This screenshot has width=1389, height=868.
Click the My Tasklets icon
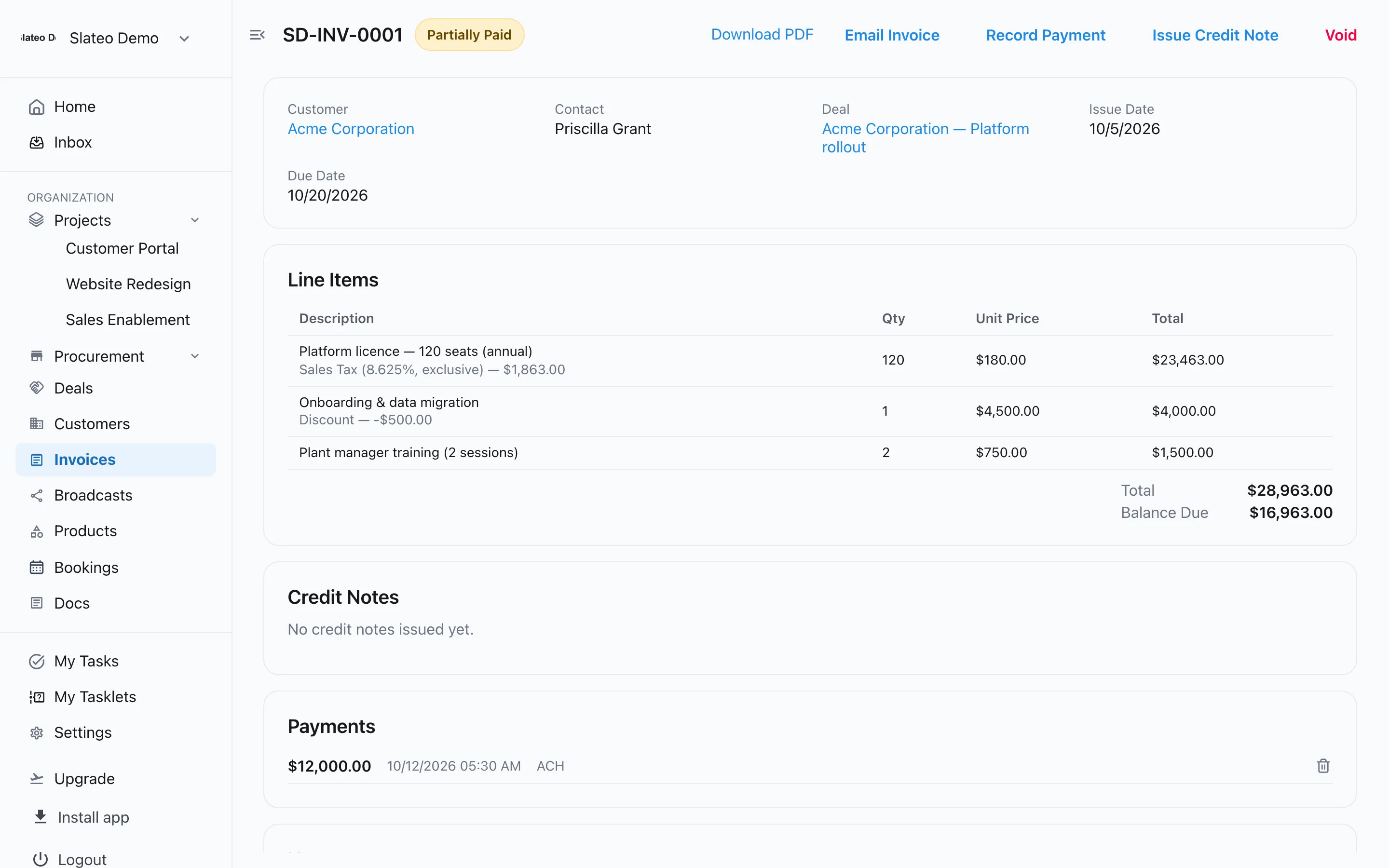37,697
